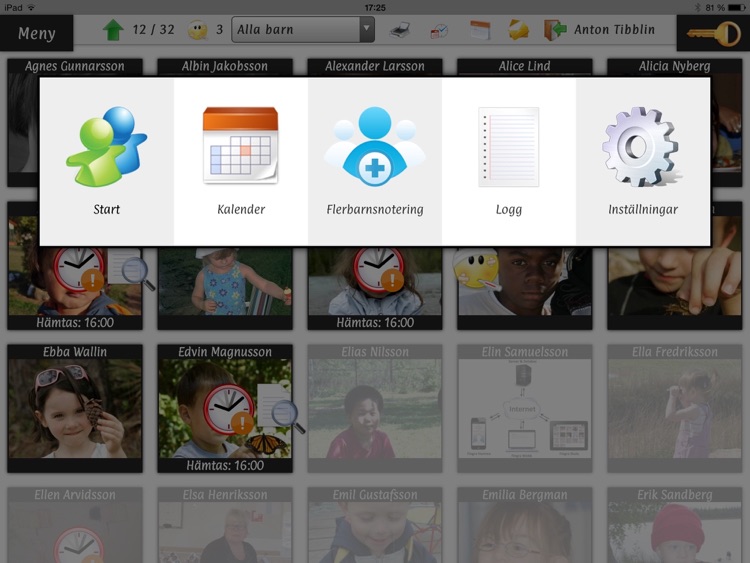
Task: Open the Start menu item
Action: (x=107, y=162)
